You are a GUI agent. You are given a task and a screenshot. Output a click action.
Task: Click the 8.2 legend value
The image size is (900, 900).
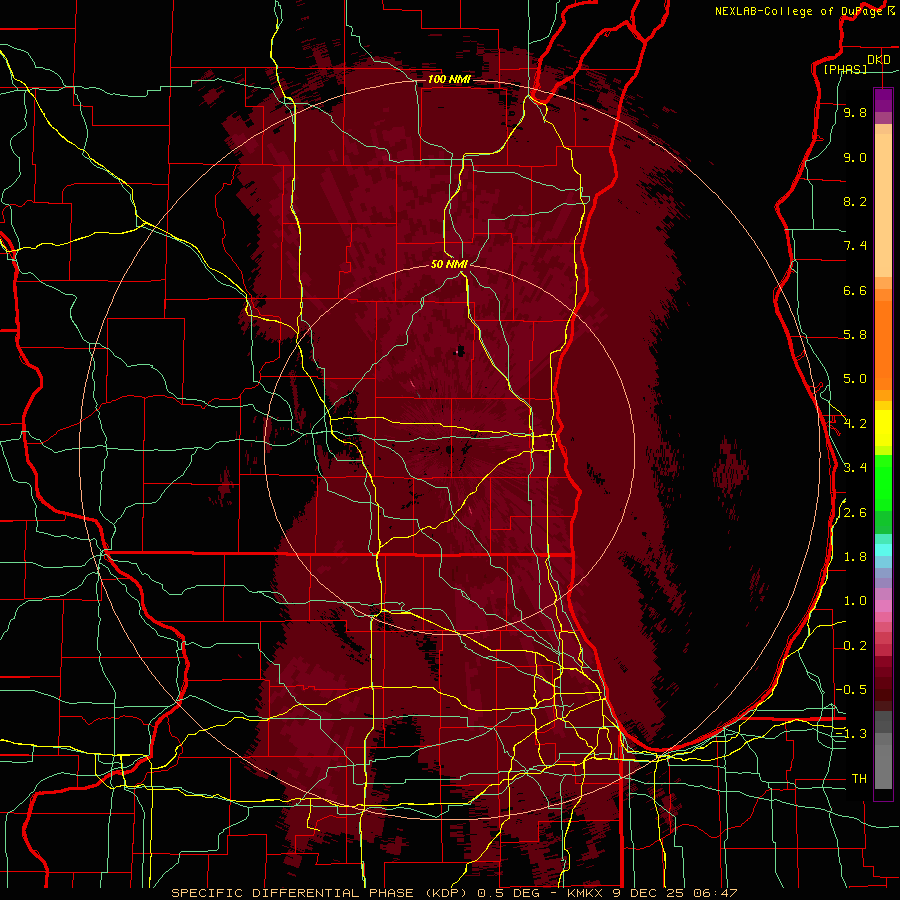click(855, 201)
